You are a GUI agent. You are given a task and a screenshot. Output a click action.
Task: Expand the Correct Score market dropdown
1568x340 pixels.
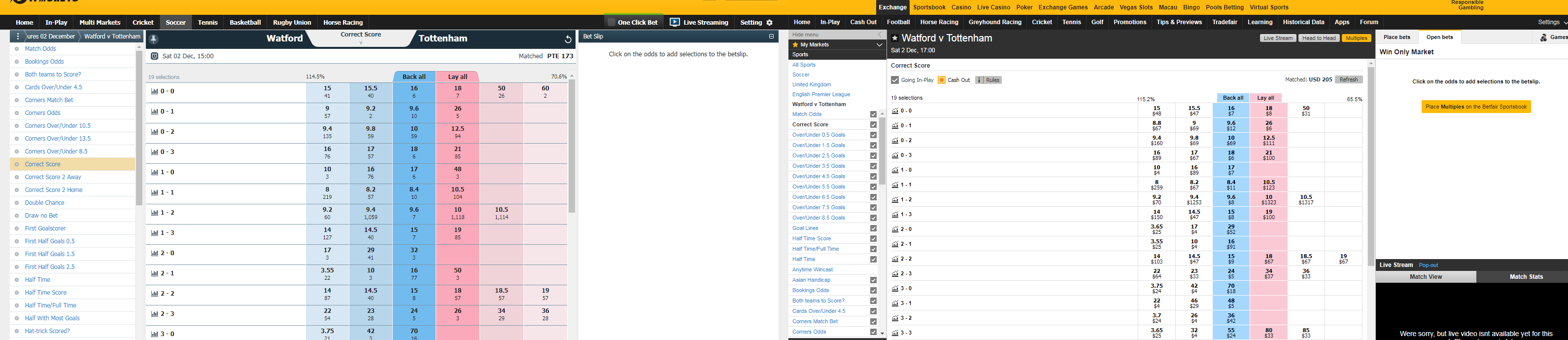point(361,38)
